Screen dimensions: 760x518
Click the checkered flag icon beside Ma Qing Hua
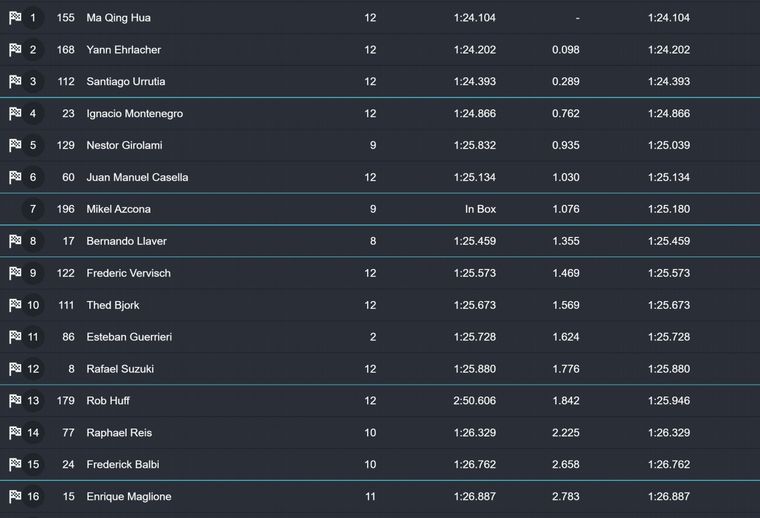[x=15, y=18]
